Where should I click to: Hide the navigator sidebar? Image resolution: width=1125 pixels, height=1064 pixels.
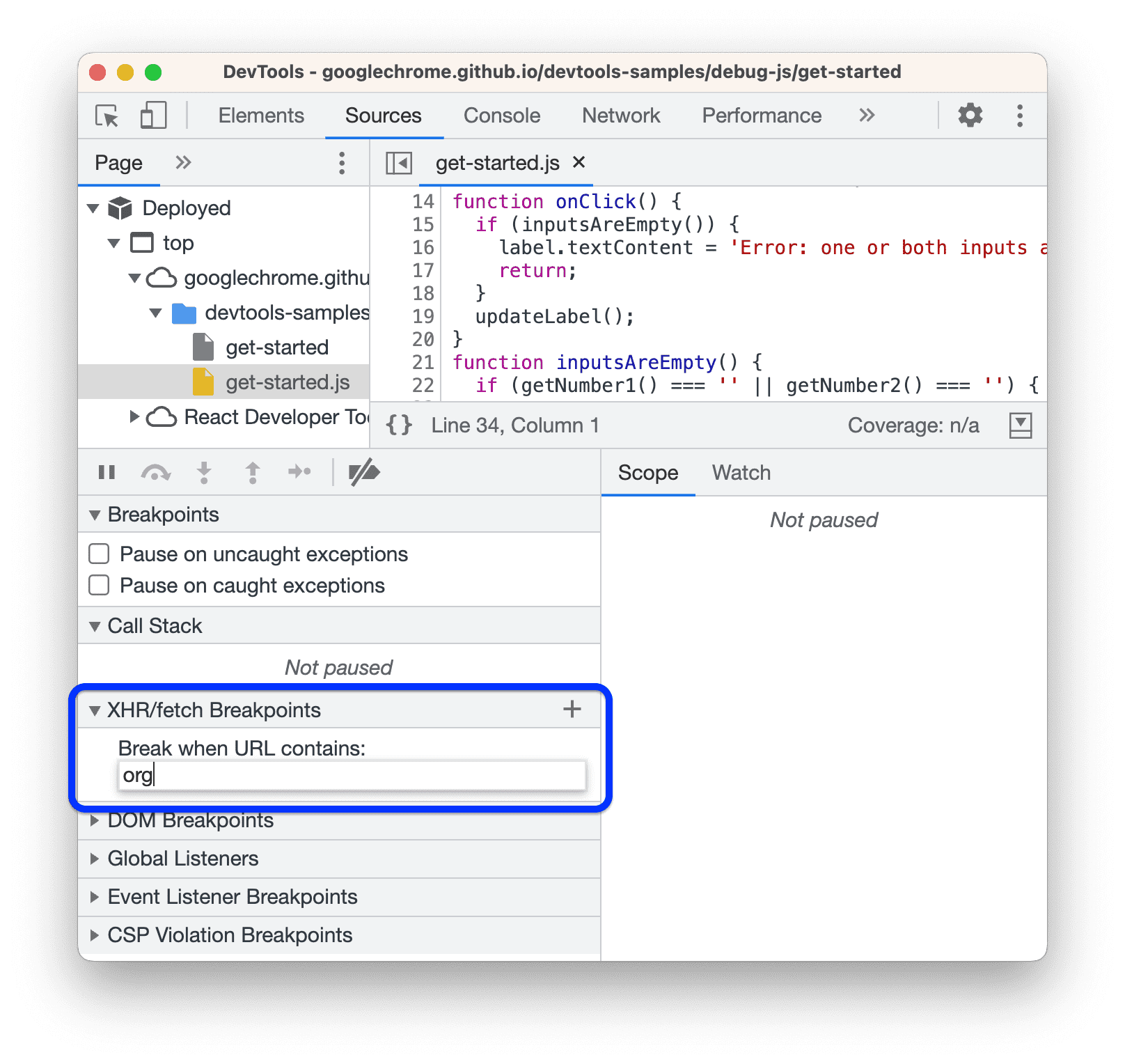coord(398,162)
